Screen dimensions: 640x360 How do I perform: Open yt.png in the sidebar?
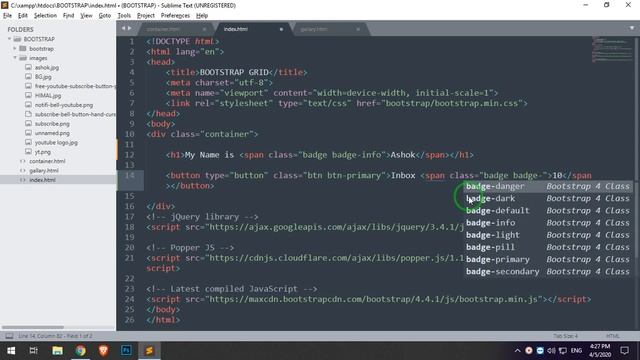(x=42, y=152)
